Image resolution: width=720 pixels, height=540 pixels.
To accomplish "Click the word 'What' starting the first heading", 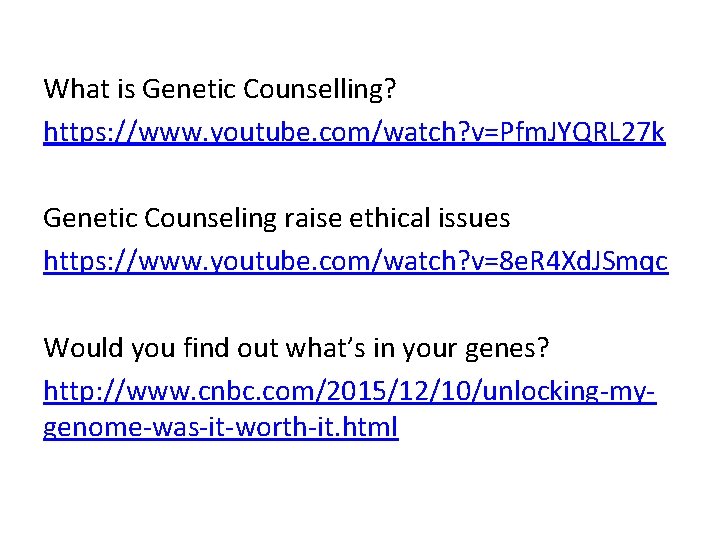I will [x=77, y=89].
